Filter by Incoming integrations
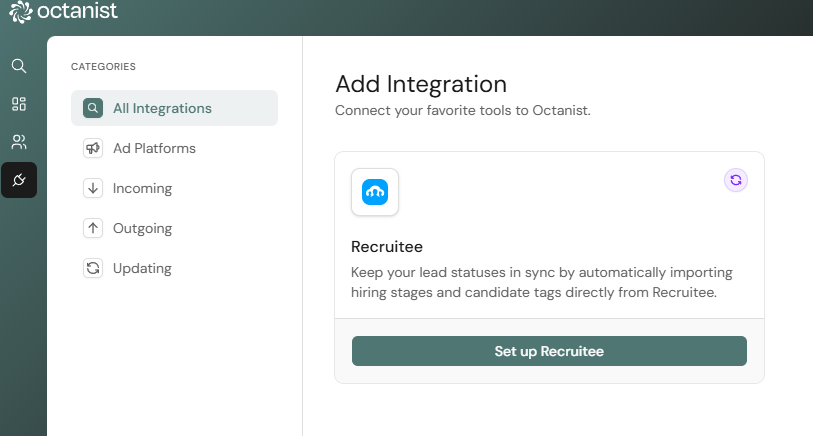This screenshot has height=436, width=813. 174,188
